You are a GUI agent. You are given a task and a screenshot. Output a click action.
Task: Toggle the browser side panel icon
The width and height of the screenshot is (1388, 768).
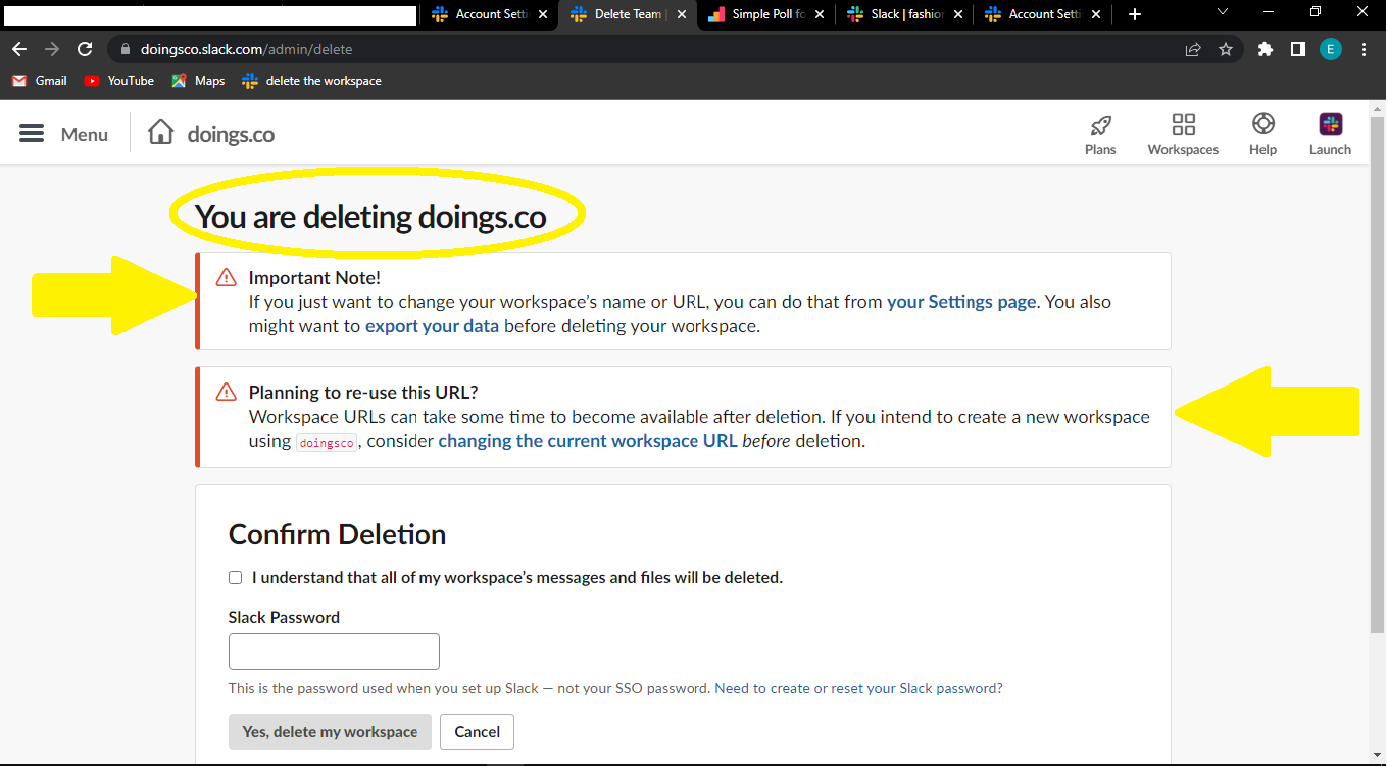coord(1297,49)
